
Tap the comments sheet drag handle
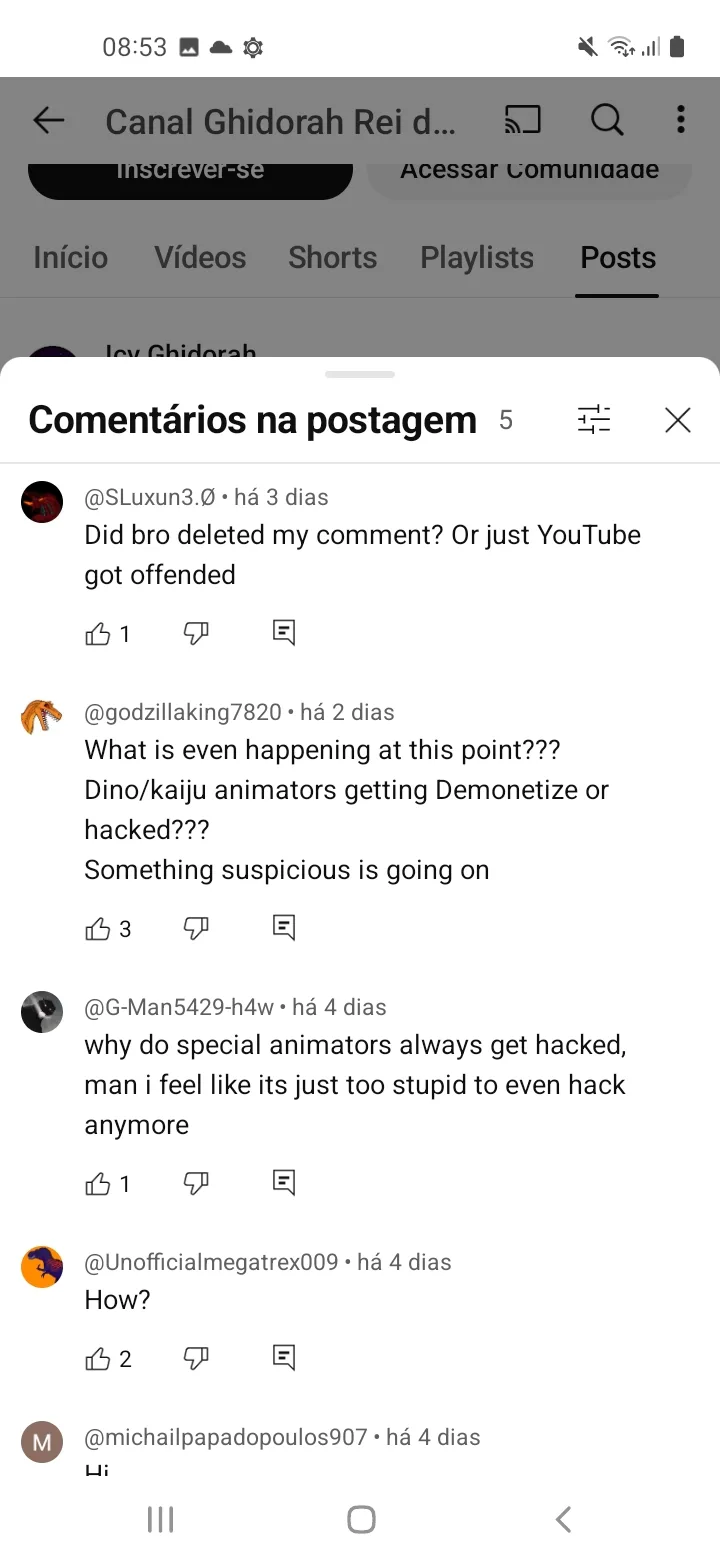point(360,374)
